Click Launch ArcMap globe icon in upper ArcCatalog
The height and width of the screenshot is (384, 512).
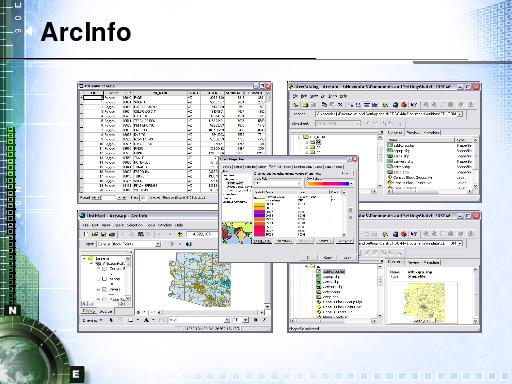pyautogui.click(x=395, y=105)
